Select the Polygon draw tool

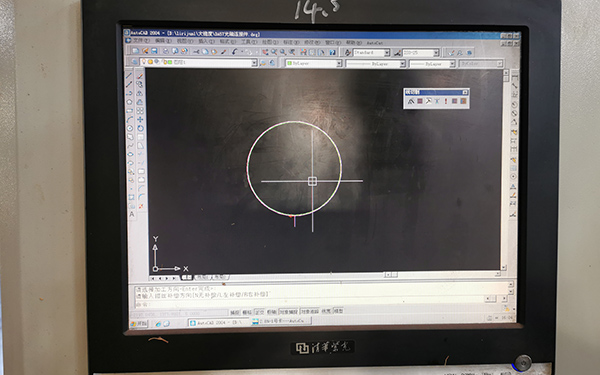pyautogui.click(x=129, y=102)
